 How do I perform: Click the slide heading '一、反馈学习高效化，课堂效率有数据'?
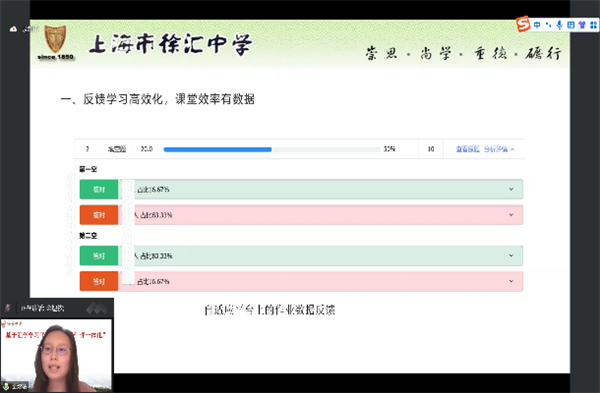(157, 99)
